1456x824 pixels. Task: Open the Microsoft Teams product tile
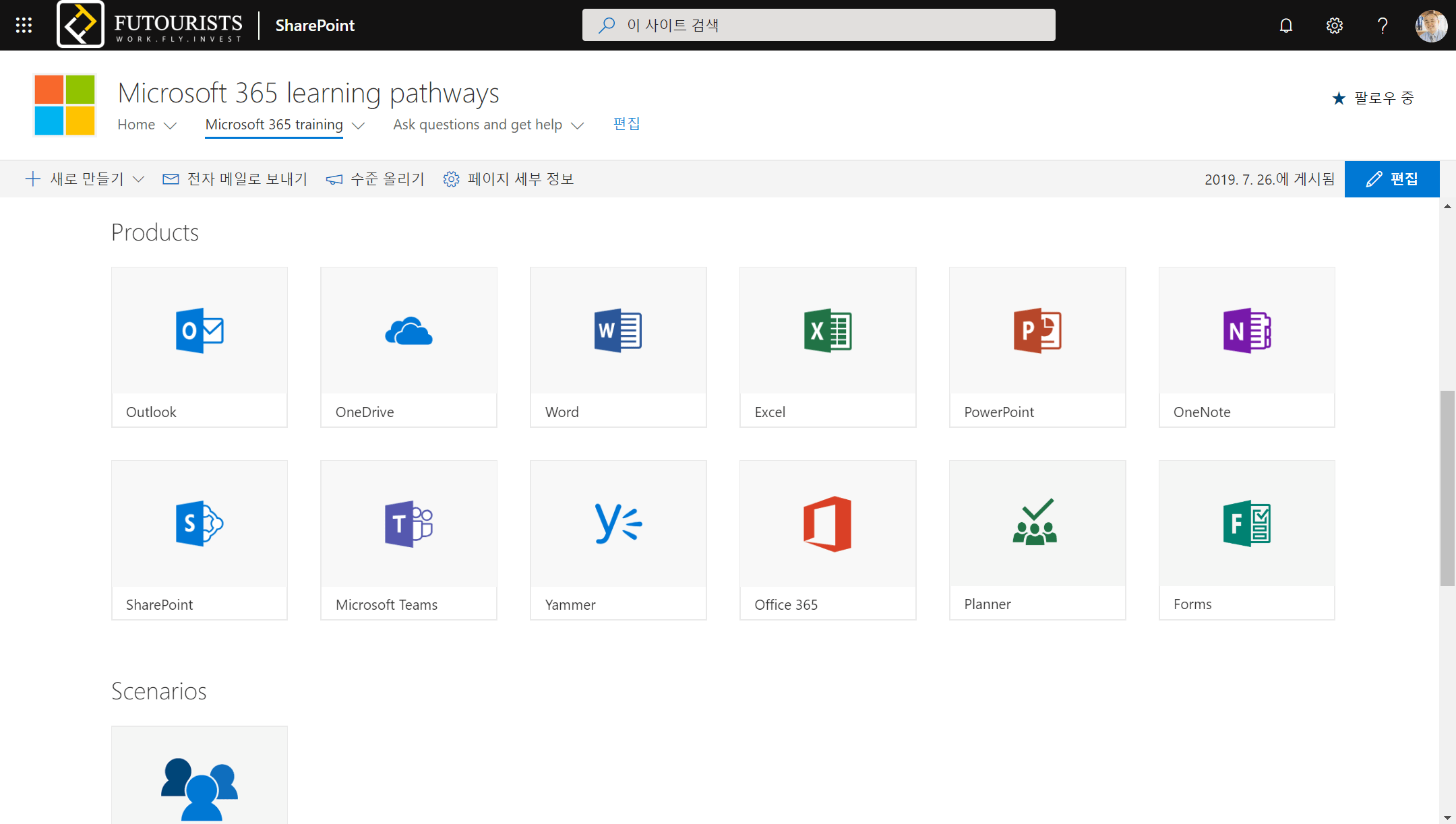pyautogui.click(x=408, y=539)
